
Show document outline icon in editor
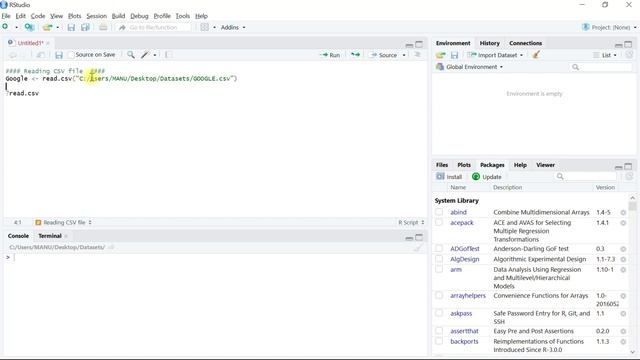(x=418, y=55)
